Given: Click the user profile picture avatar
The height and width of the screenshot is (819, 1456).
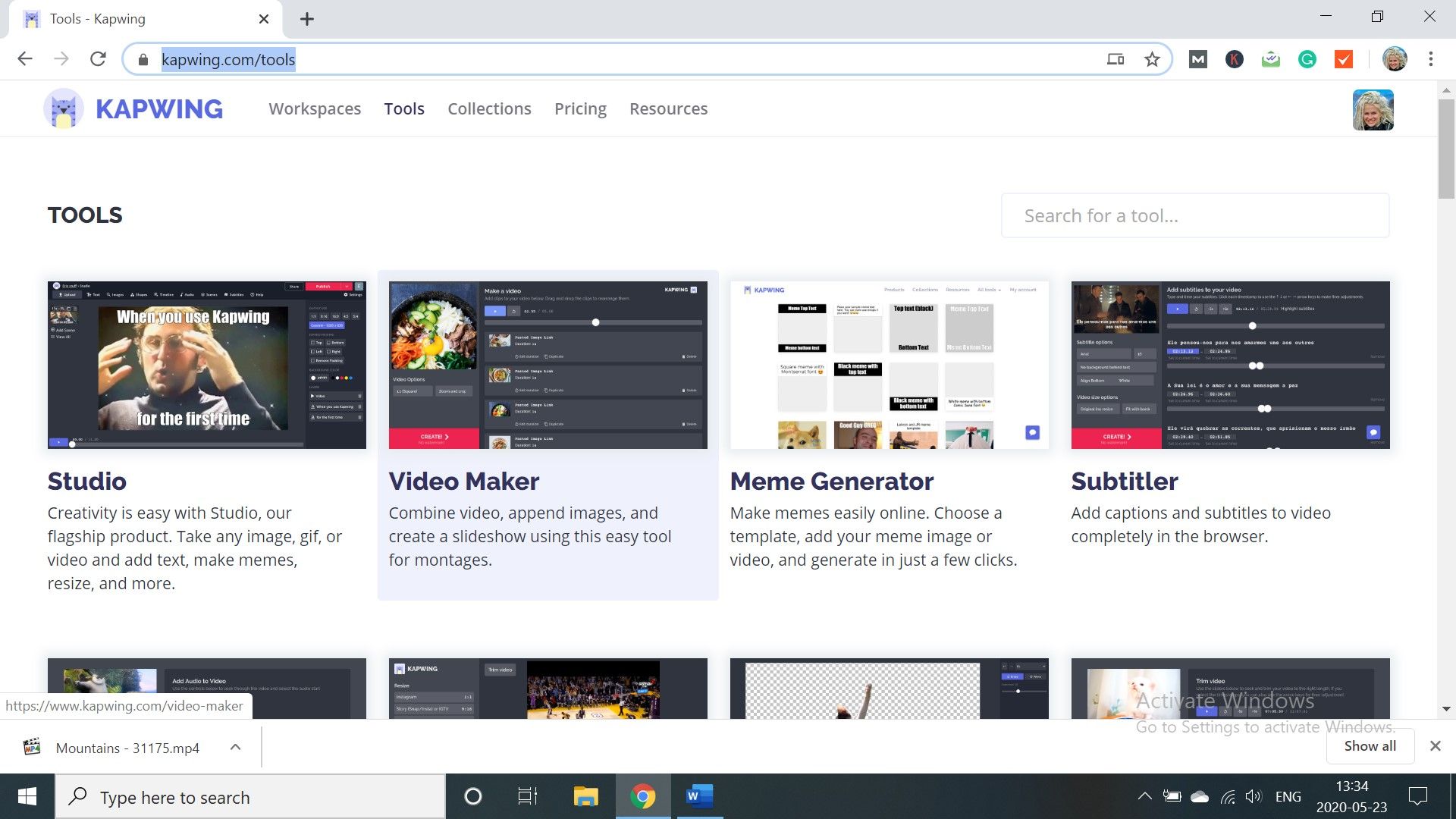Looking at the screenshot, I should click(1373, 110).
